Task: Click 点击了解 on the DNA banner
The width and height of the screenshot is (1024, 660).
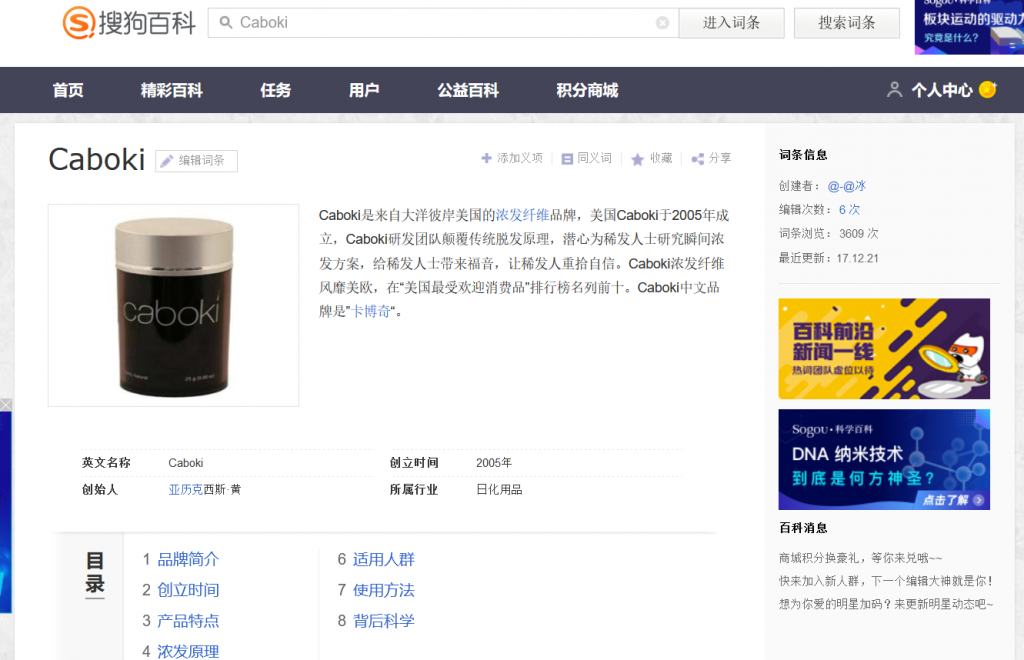Action: pyautogui.click(x=953, y=500)
